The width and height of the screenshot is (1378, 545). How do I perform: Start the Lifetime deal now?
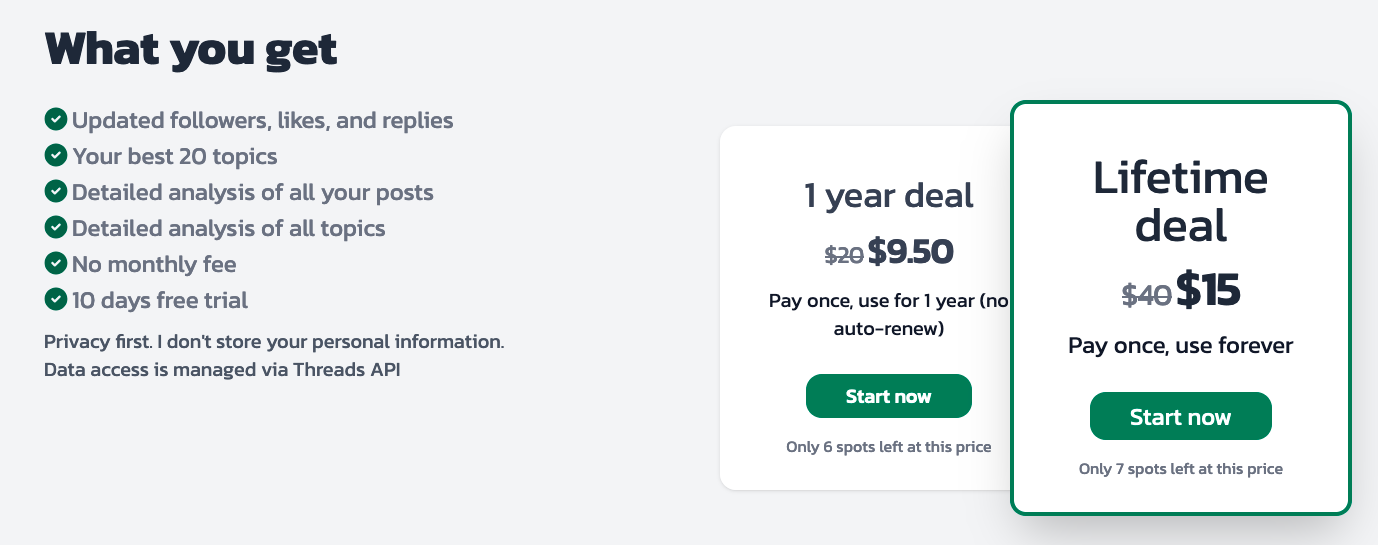1180,417
